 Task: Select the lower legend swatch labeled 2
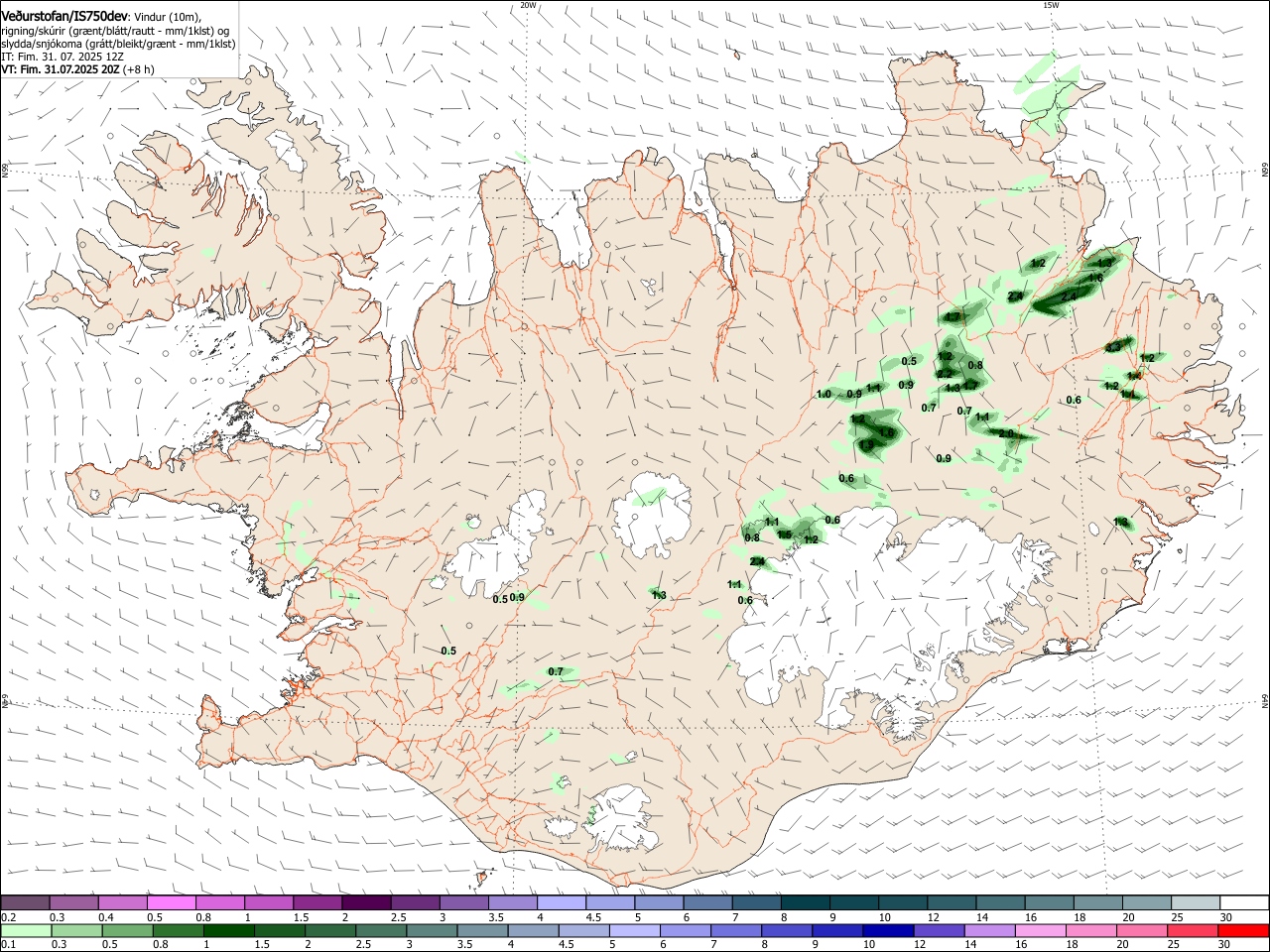(329, 930)
